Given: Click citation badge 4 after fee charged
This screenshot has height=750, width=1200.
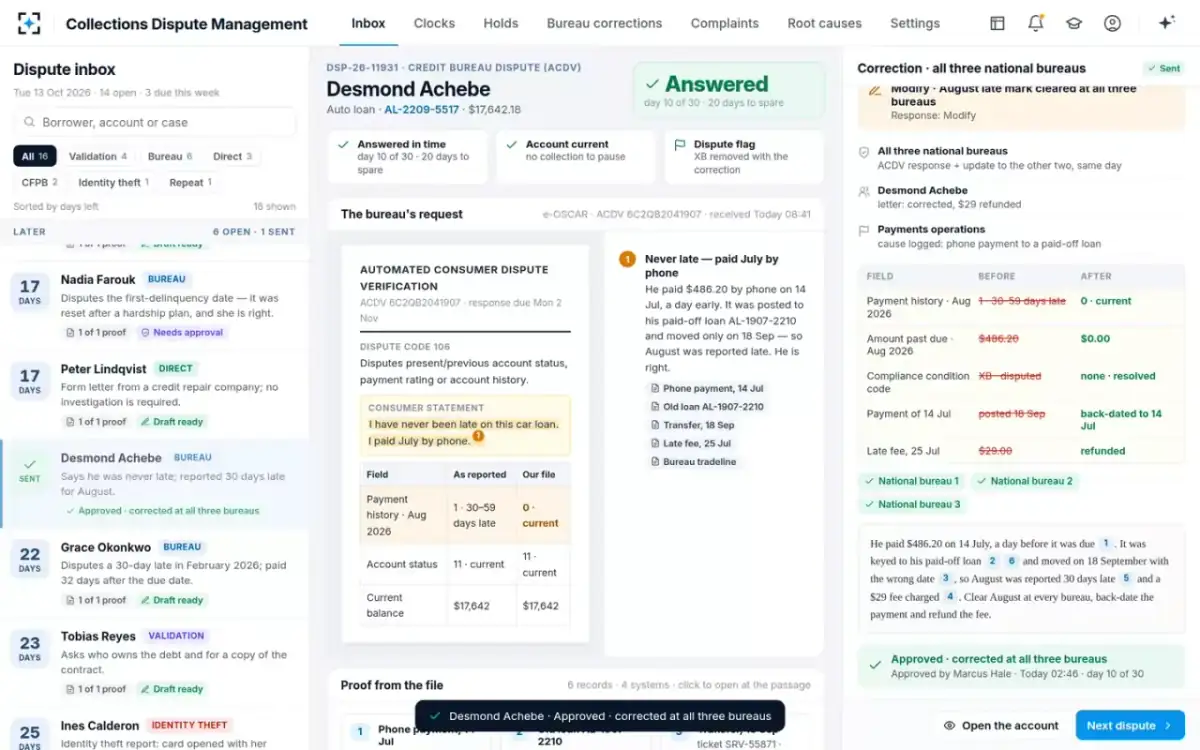Looking at the screenshot, I should coord(950,596).
